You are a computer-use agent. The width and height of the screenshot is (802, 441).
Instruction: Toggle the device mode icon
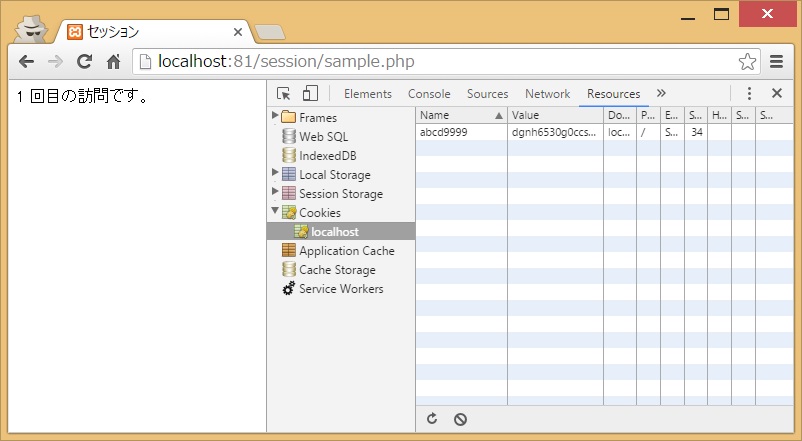[x=310, y=93]
